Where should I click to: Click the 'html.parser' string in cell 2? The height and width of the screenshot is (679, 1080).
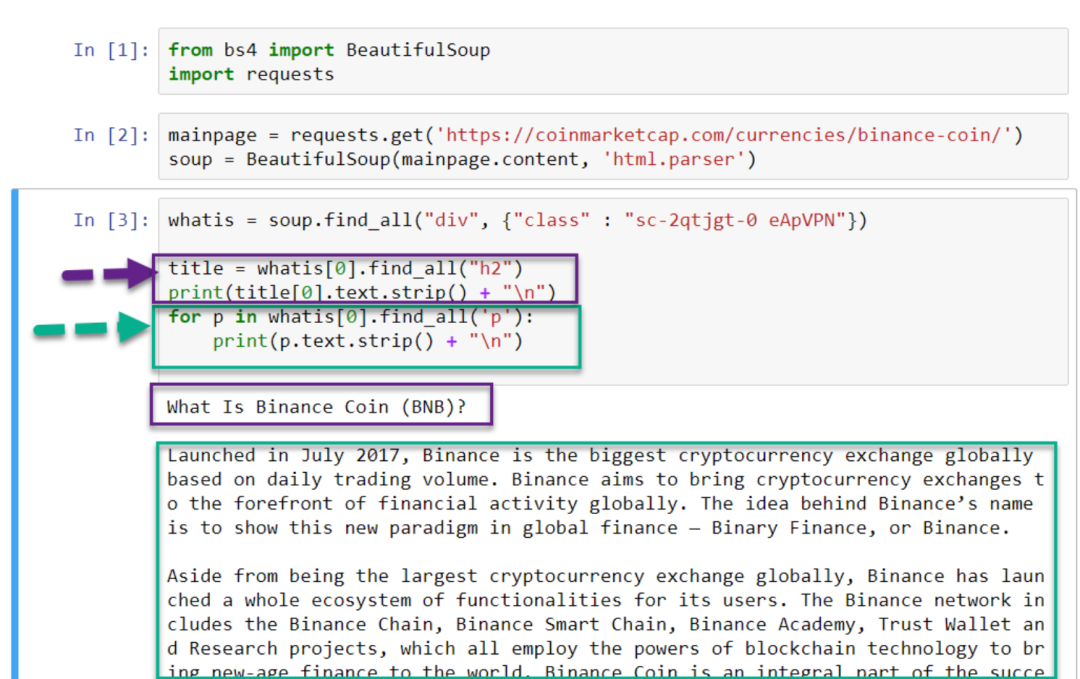(x=673, y=160)
